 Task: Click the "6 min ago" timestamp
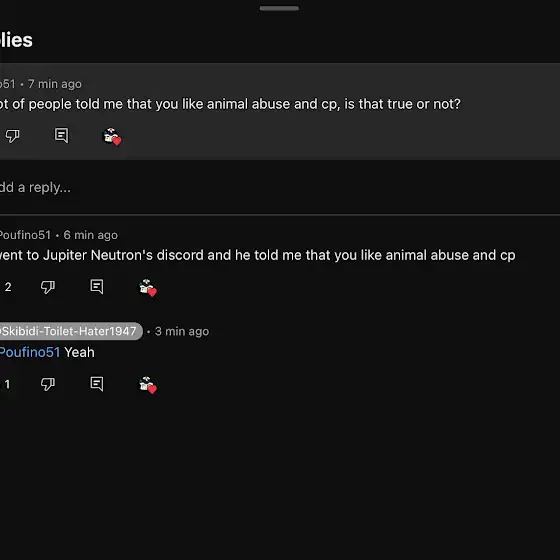[x=91, y=235]
